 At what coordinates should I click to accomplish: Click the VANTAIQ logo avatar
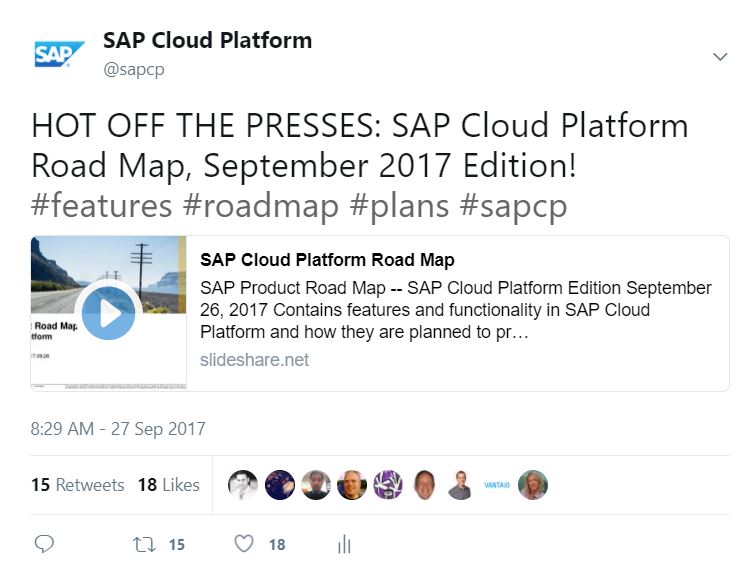[x=496, y=485]
